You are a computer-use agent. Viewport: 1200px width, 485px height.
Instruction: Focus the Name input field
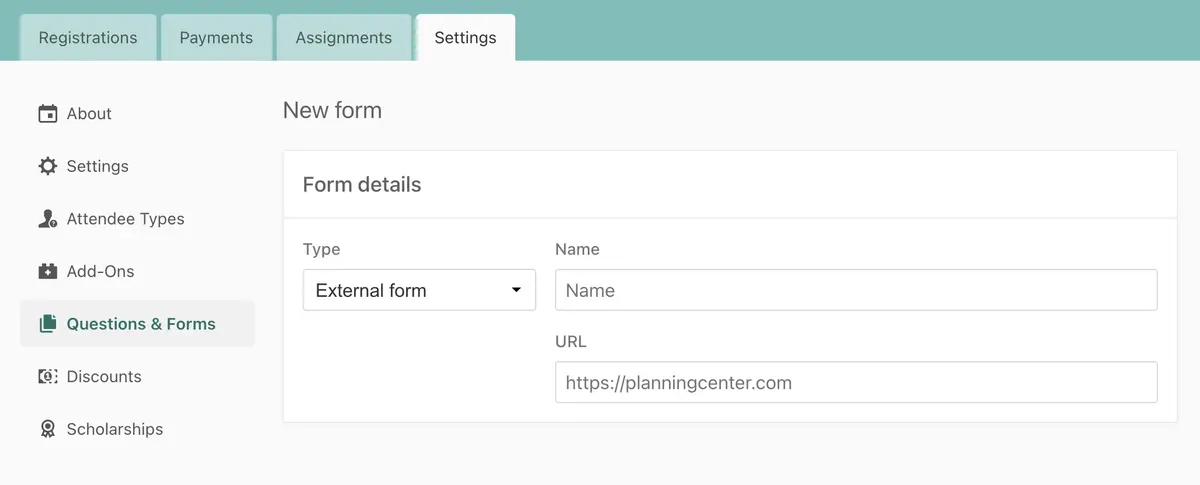click(x=856, y=290)
